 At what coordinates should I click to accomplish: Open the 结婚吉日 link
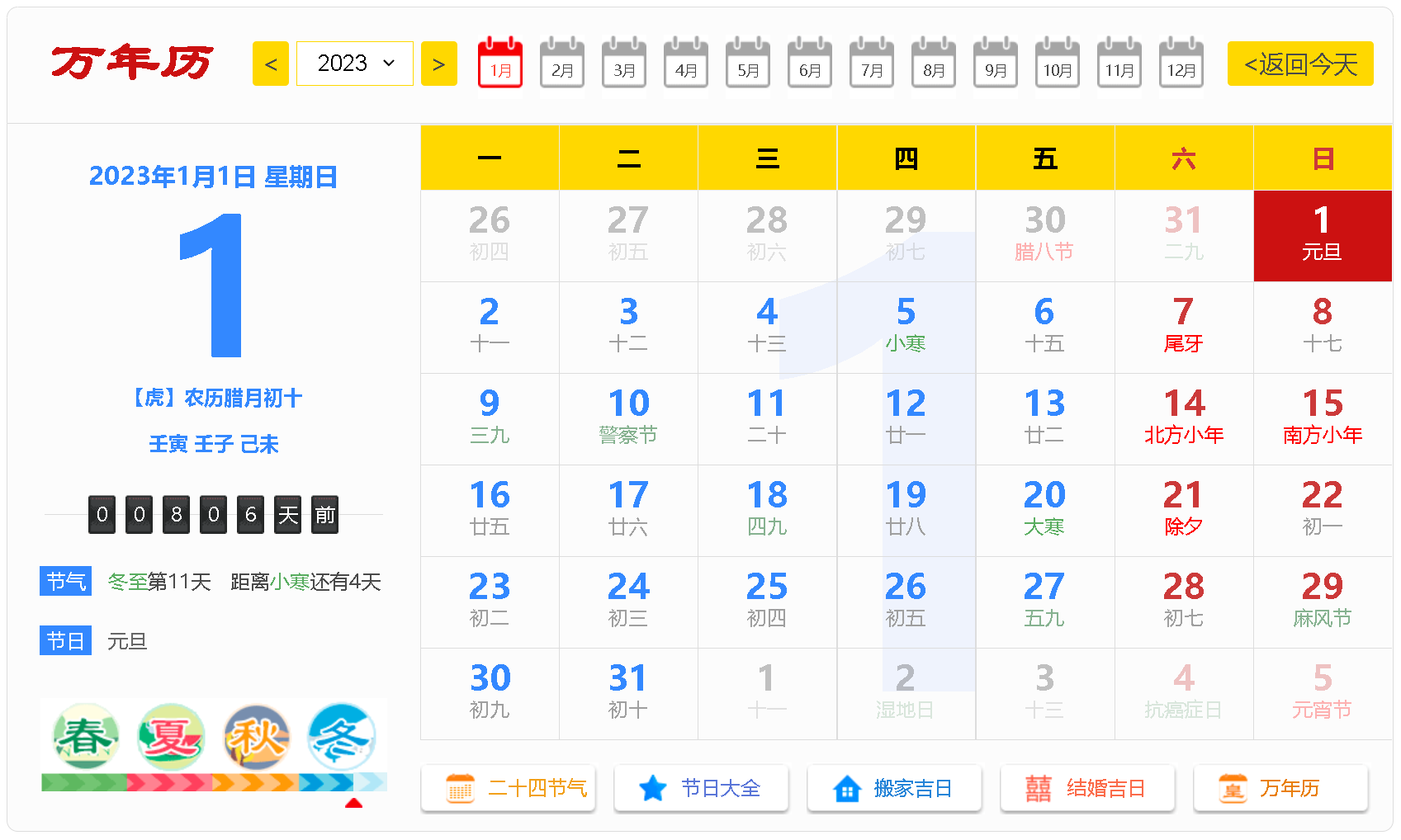(x=1087, y=789)
